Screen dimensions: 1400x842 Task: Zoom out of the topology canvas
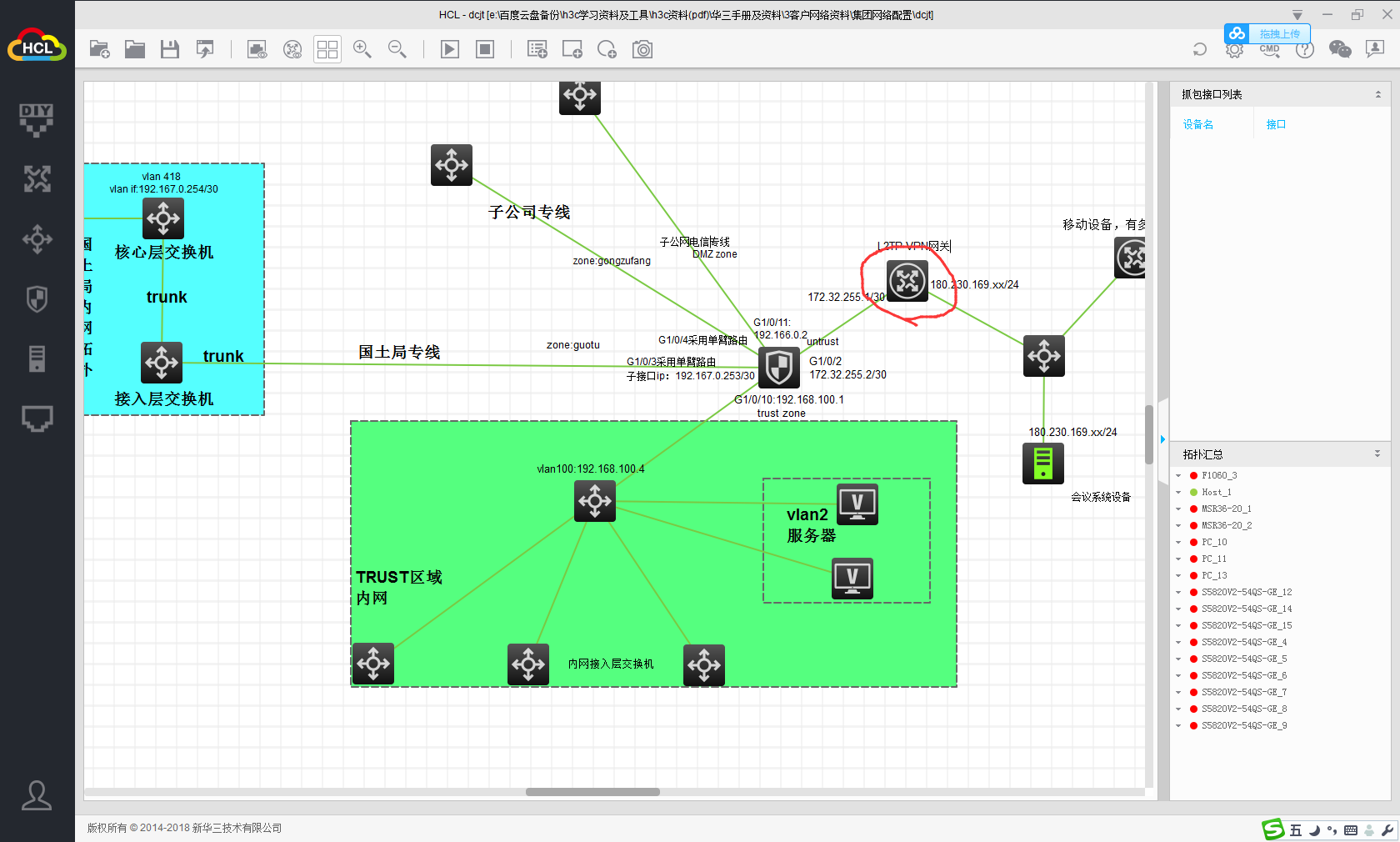point(397,50)
